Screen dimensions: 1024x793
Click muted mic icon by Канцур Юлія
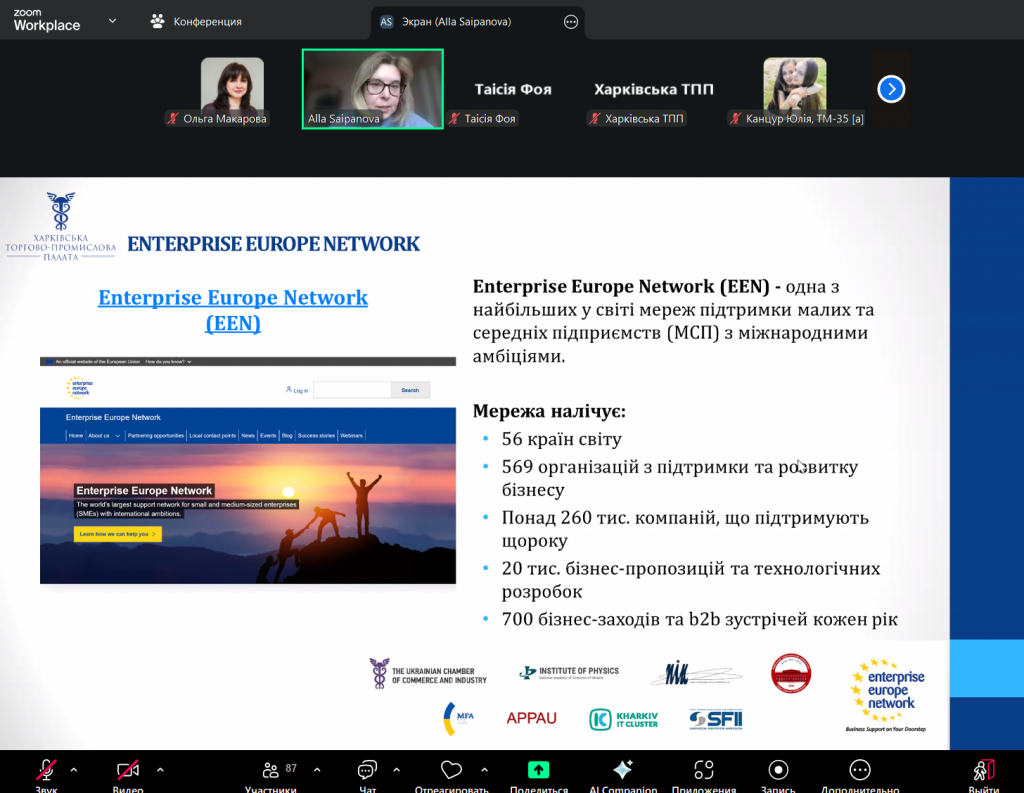736,119
